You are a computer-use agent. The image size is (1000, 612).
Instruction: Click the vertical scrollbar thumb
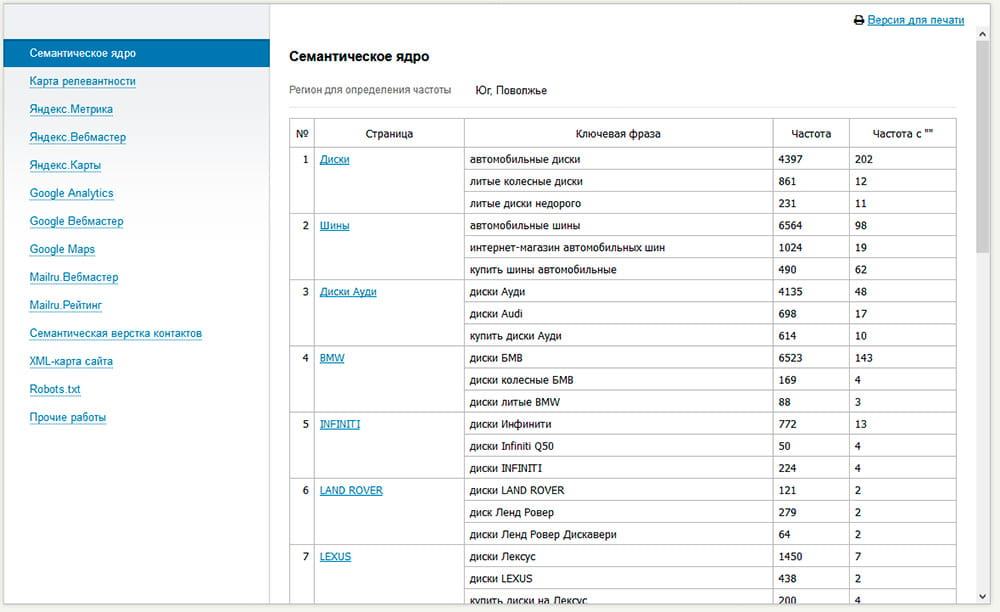(983, 148)
